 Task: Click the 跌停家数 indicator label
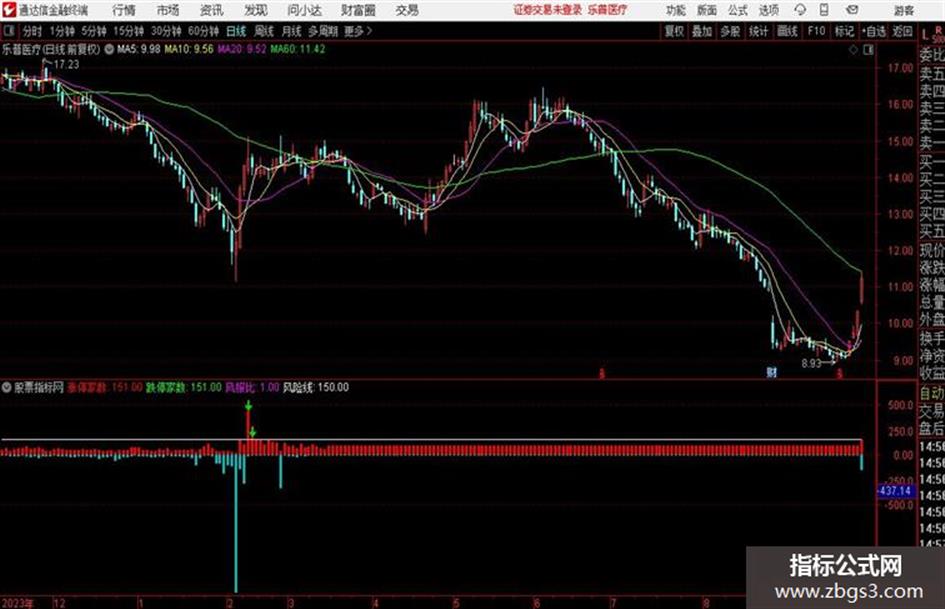184,387
